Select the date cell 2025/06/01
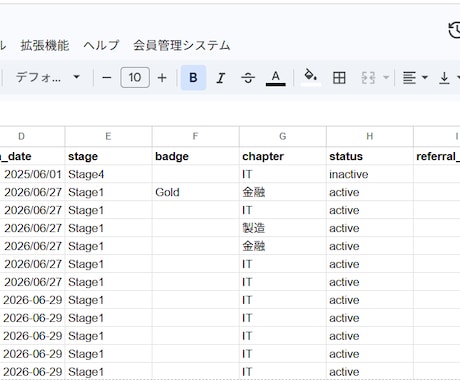 pyautogui.click(x=32, y=174)
